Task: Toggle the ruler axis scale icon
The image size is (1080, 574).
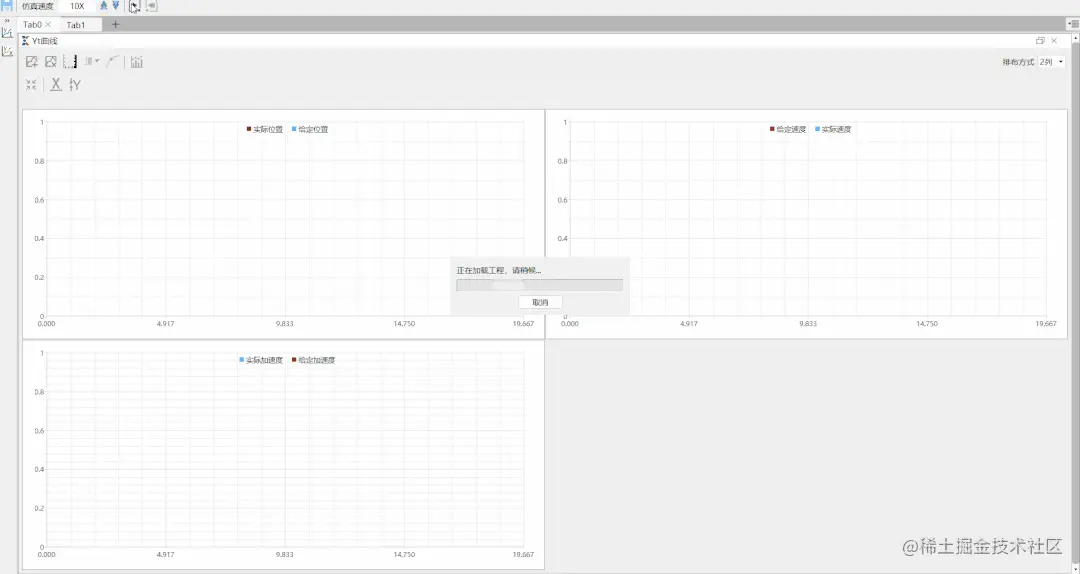Action: (70, 62)
